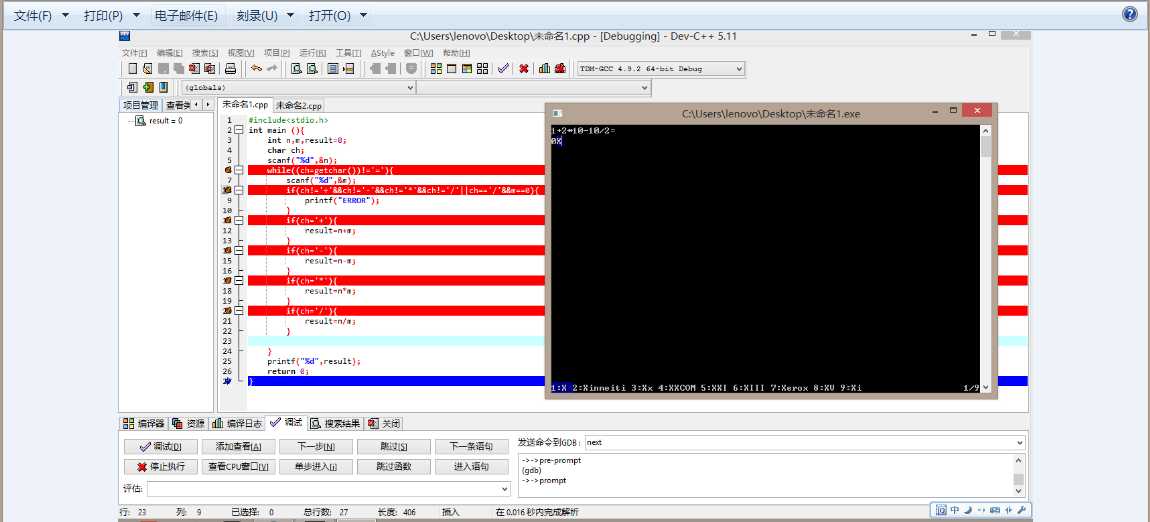The image size is (1150, 522).
Task: Click the Close all files toolbar icon
Action: click(x=210, y=68)
